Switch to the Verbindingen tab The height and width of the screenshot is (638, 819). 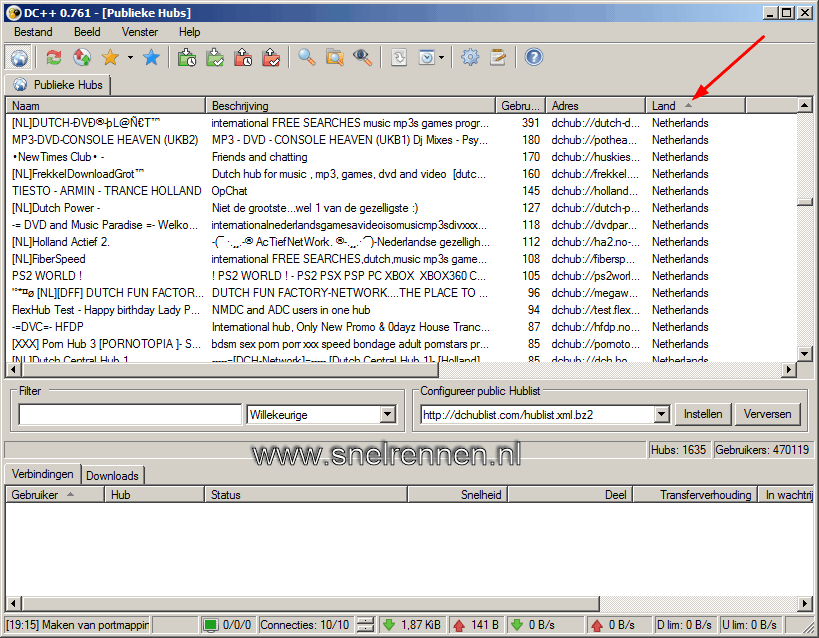(43, 474)
